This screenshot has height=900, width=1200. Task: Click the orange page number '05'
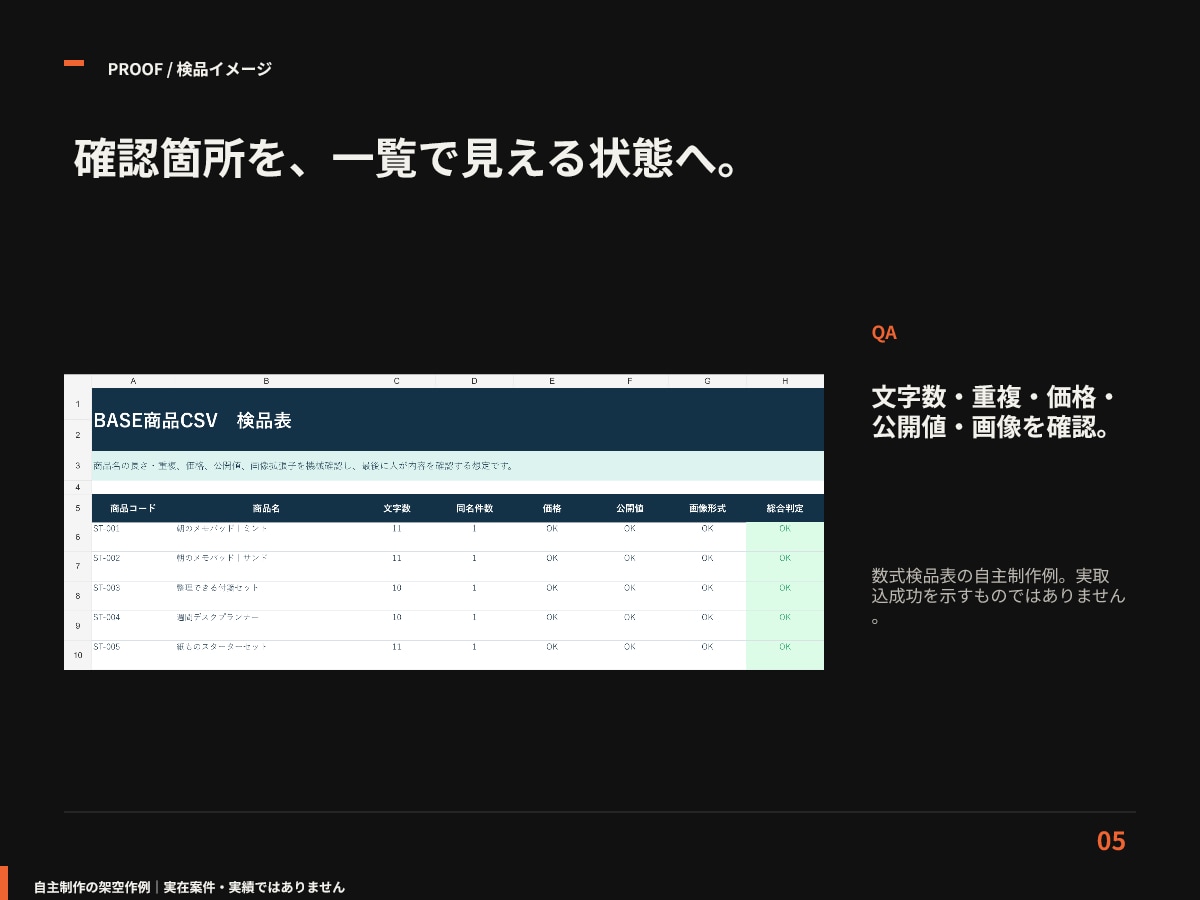(x=1111, y=841)
